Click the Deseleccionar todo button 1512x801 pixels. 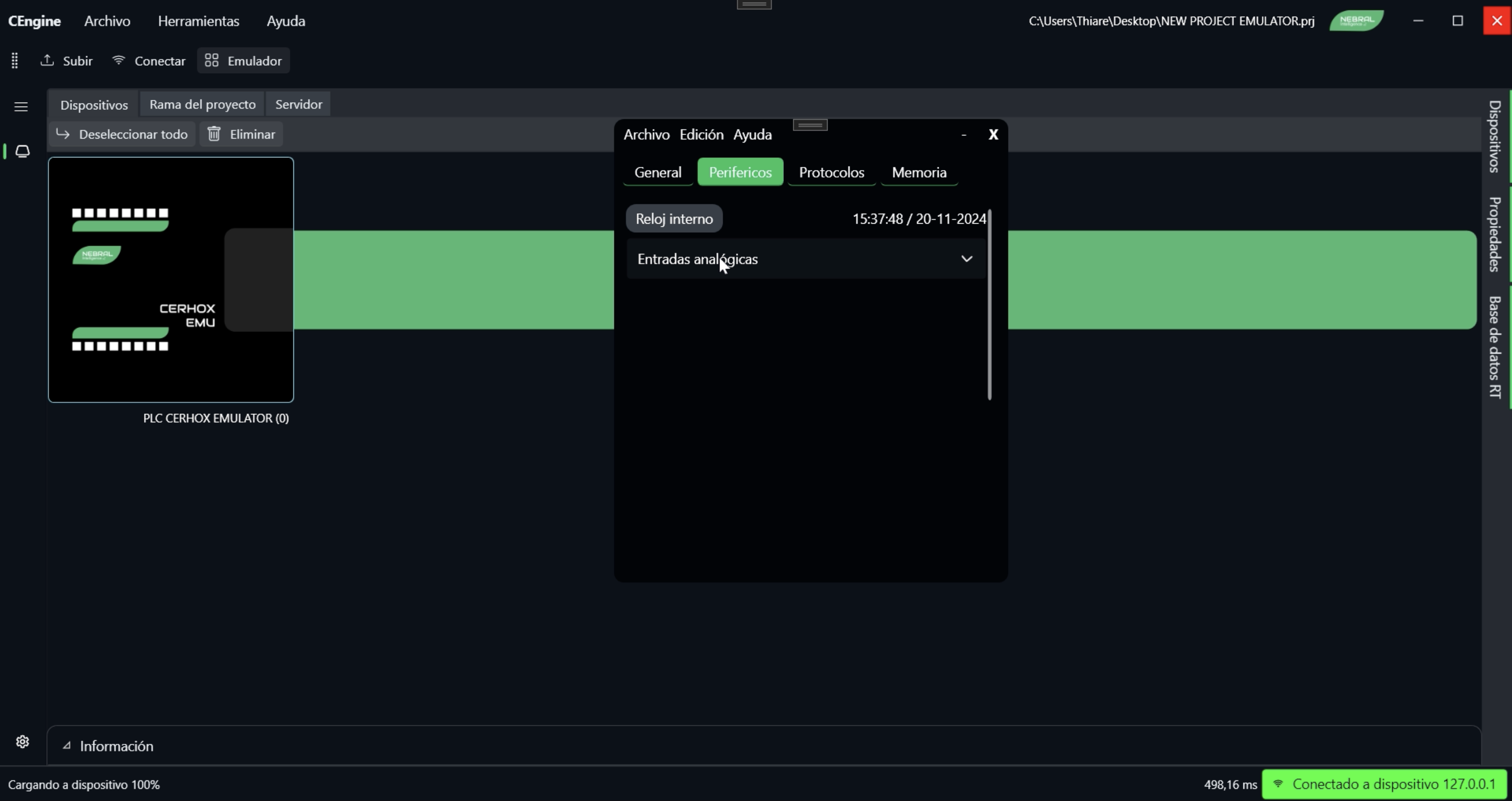(x=122, y=134)
